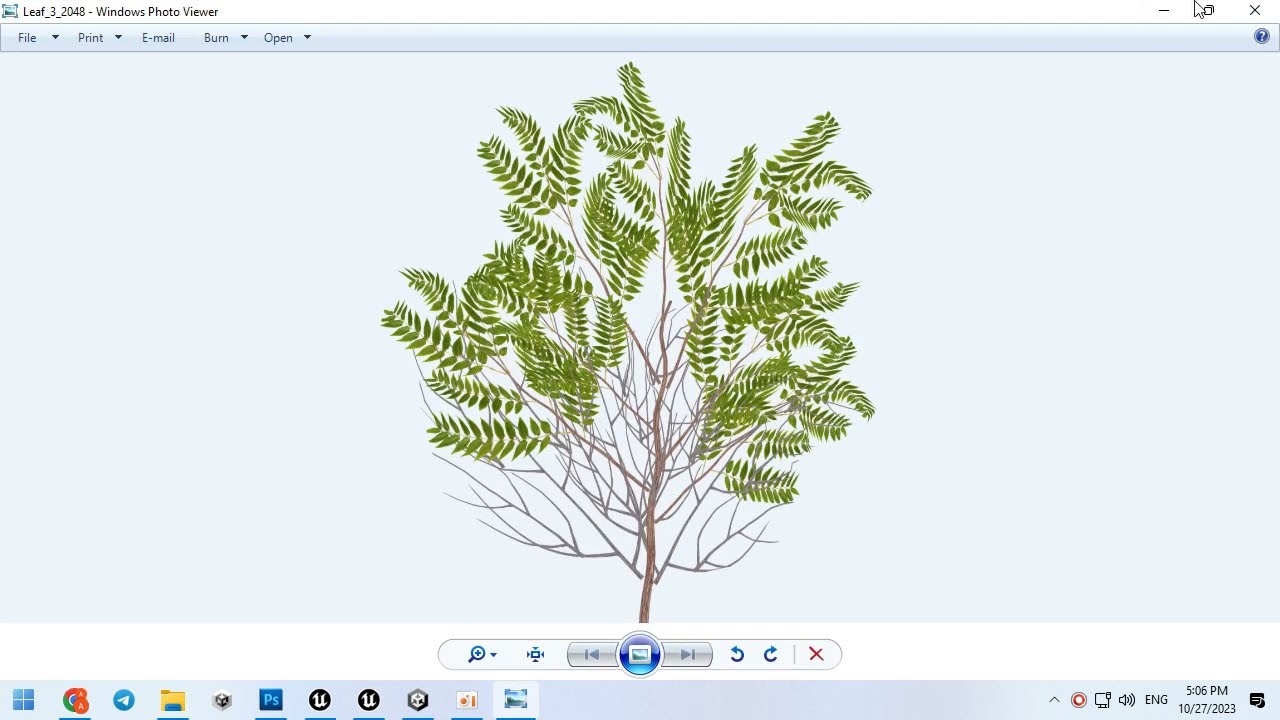Open the system volume slider
The width and height of the screenshot is (1280, 720).
(1127, 700)
